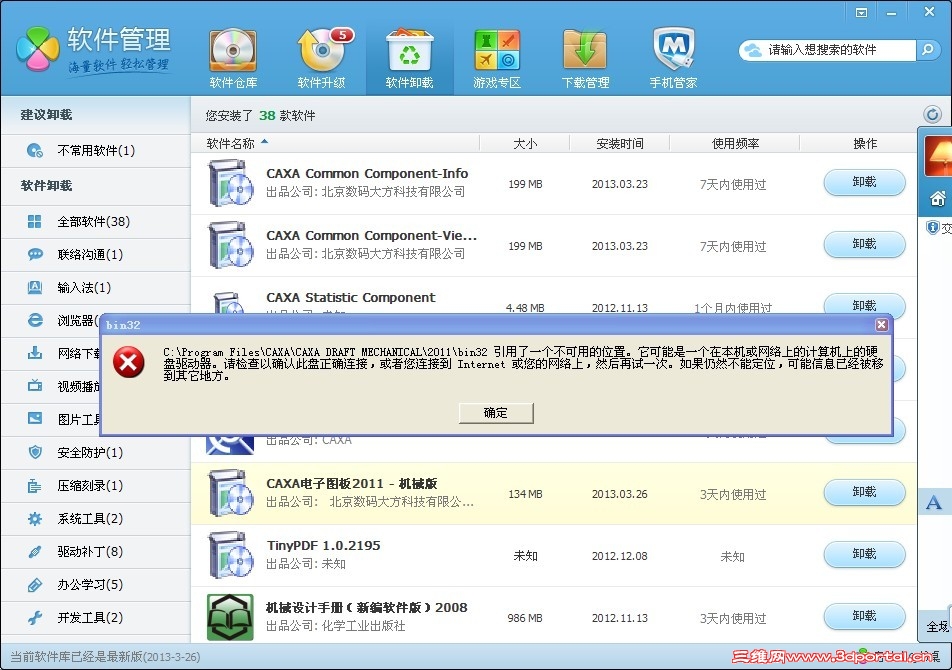The height and width of the screenshot is (670, 952).
Task: Uninstall CAXA电子图板2011 机械版
Action: pos(864,492)
